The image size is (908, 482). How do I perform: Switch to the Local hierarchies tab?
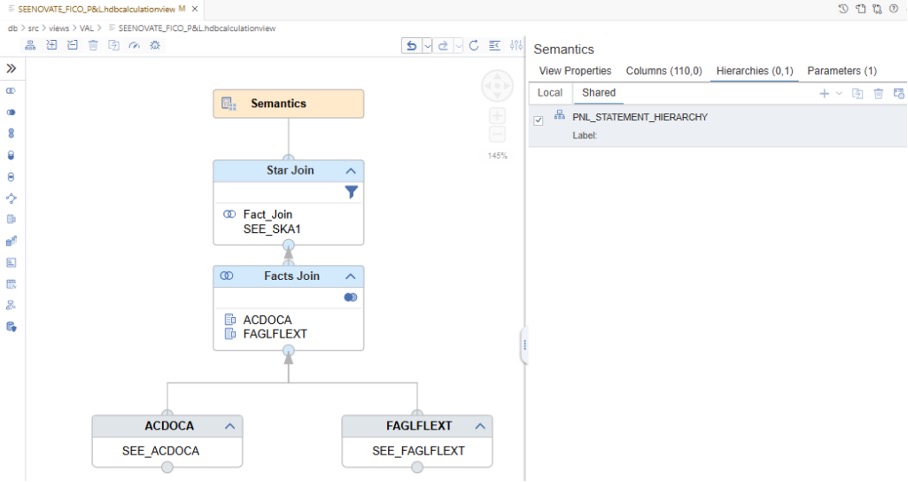(x=550, y=92)
